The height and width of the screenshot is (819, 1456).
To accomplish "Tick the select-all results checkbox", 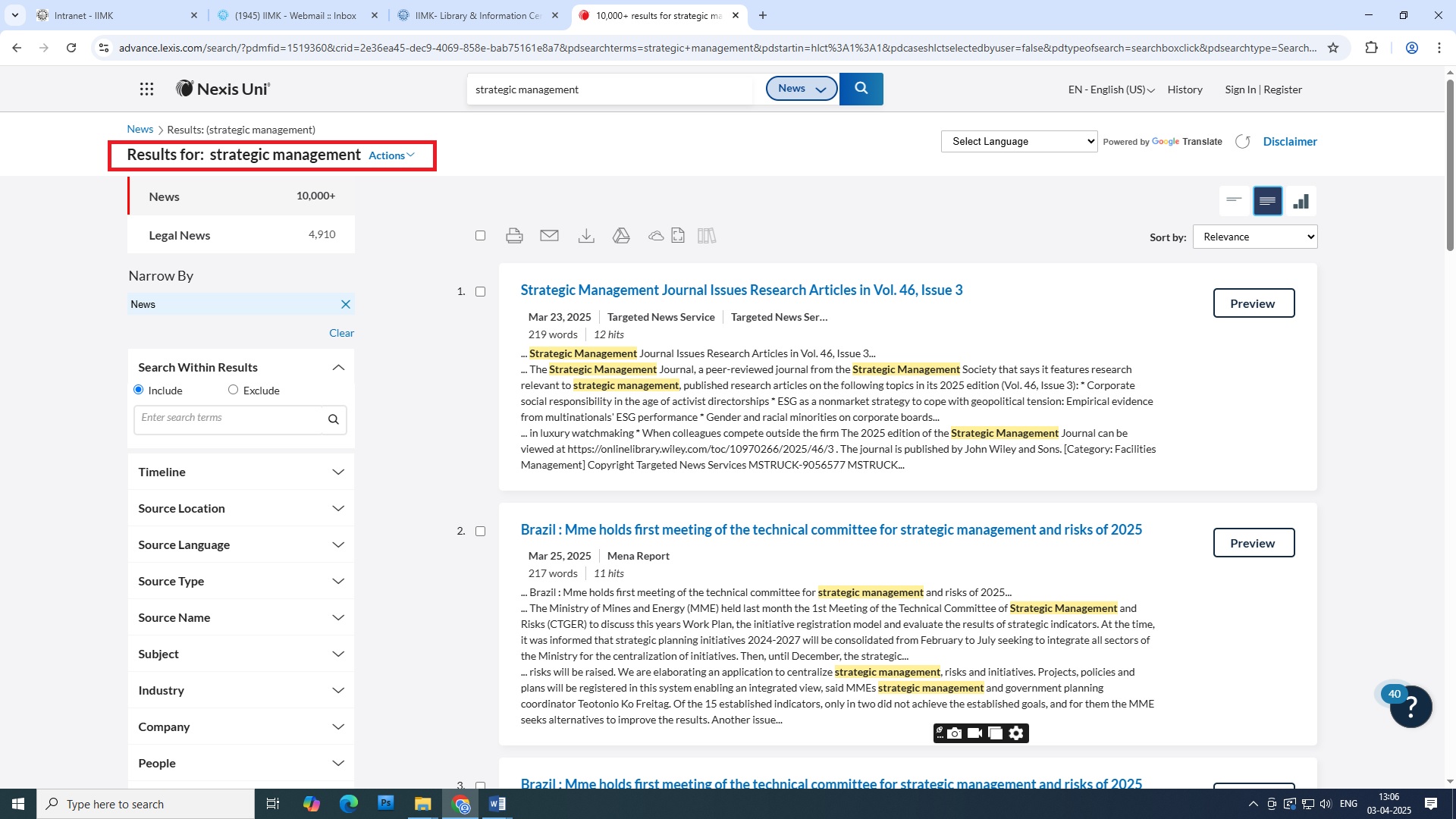I will pyautogui.click(x=480, y=236).
